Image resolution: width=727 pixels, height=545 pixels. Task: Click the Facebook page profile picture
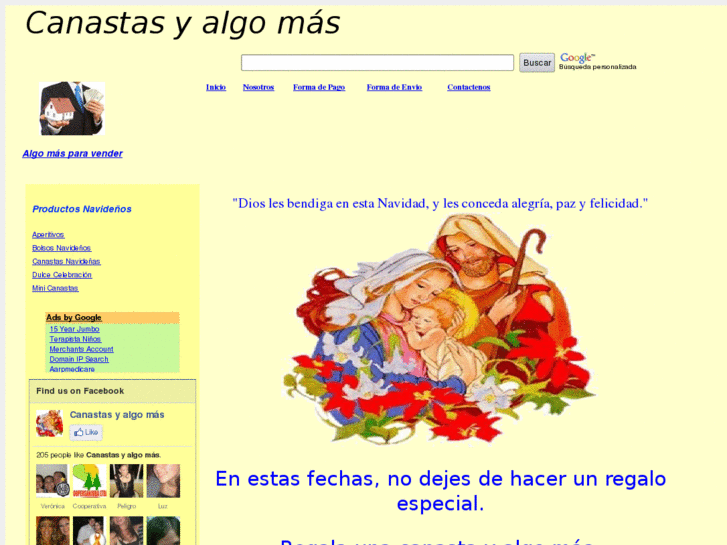click(50, 423)
